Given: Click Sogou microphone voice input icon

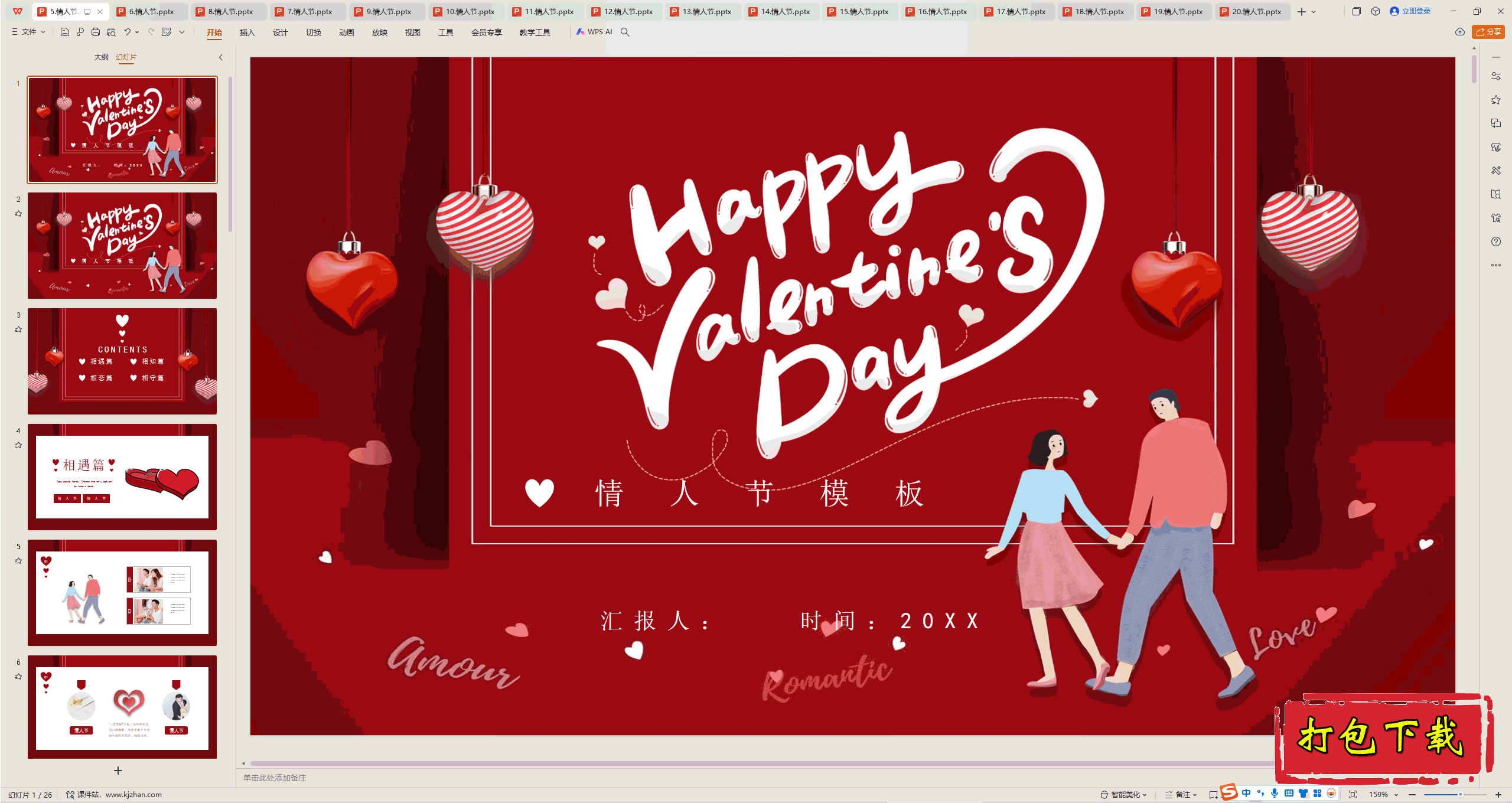Looking at the screenshot, I should (1275, 793).
